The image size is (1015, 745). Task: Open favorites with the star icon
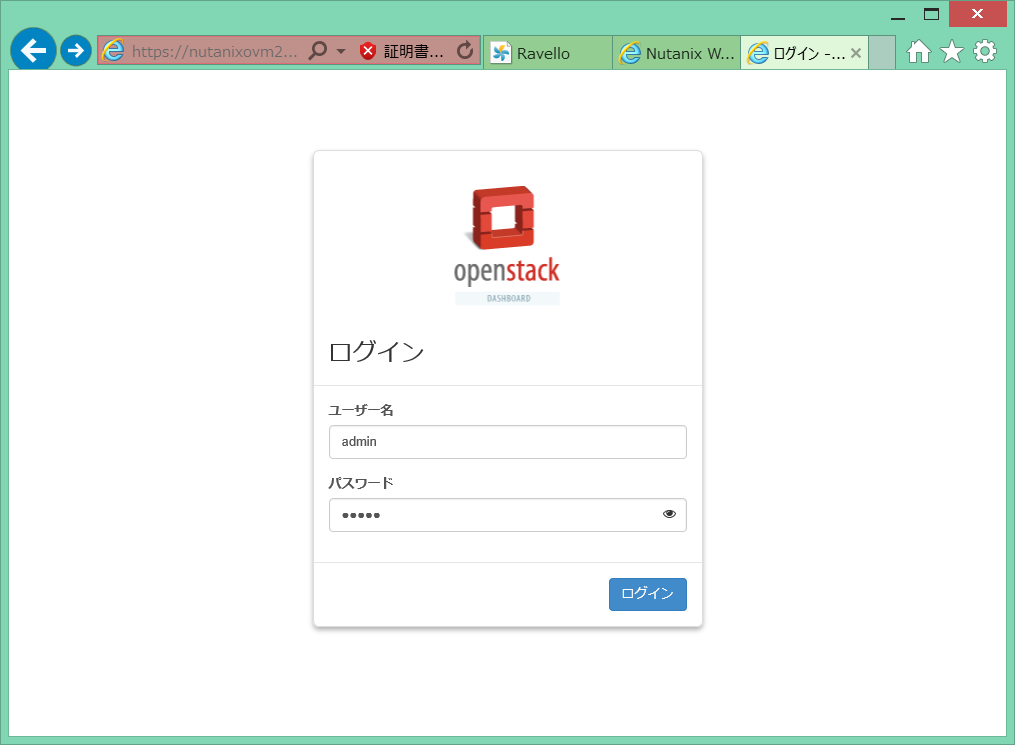952,51
